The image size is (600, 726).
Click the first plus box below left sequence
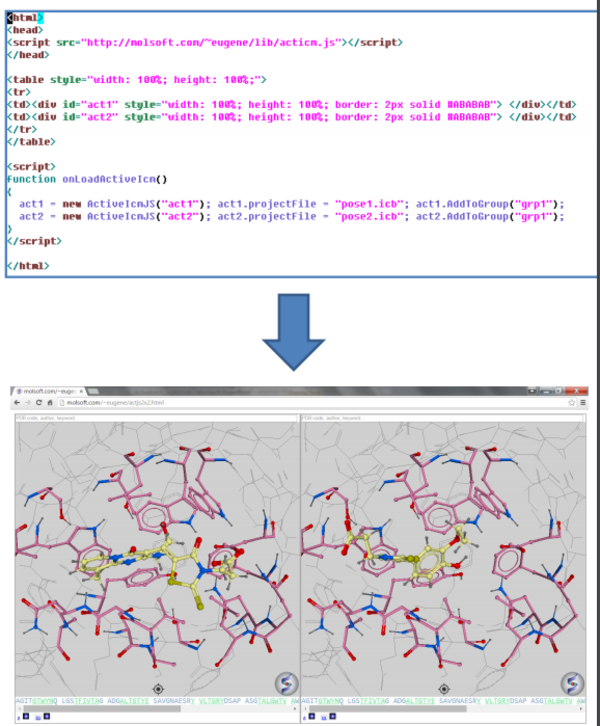pos(22,717)
